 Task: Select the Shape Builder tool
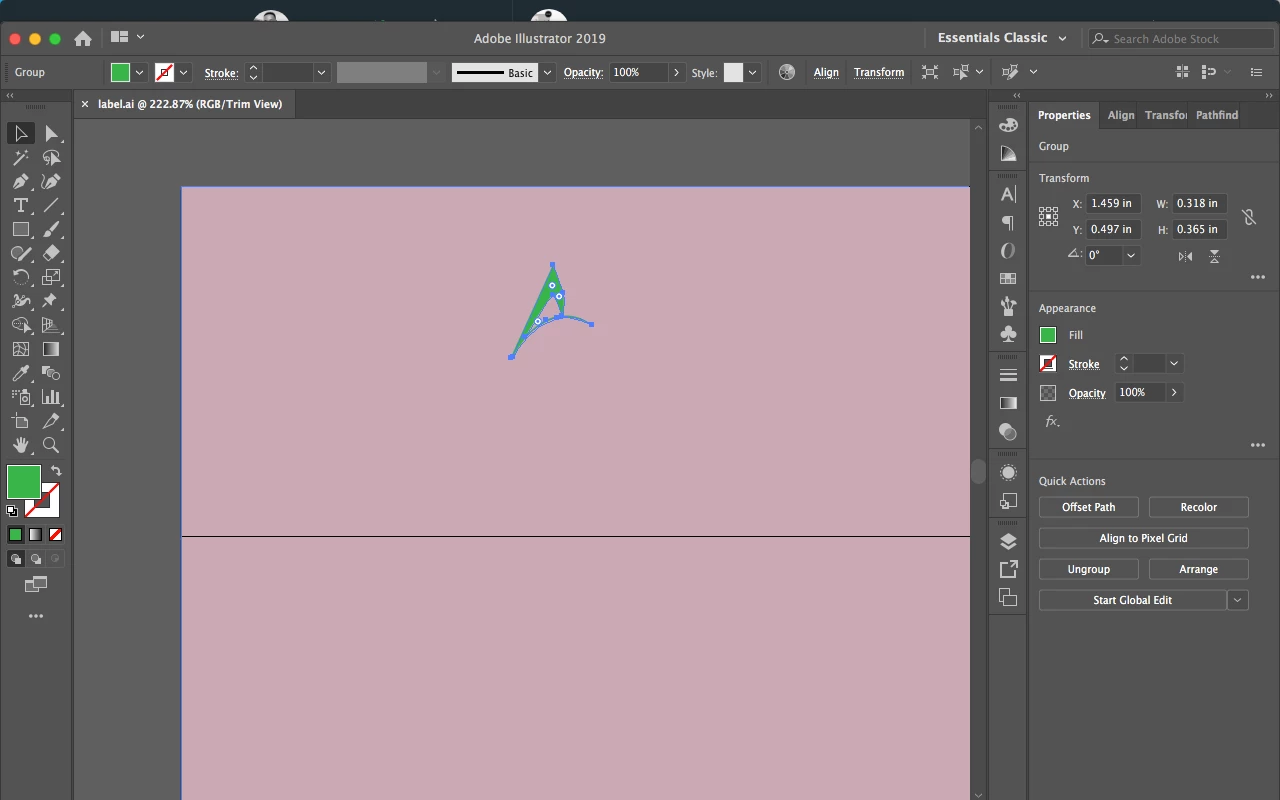[x=20, y=325]
